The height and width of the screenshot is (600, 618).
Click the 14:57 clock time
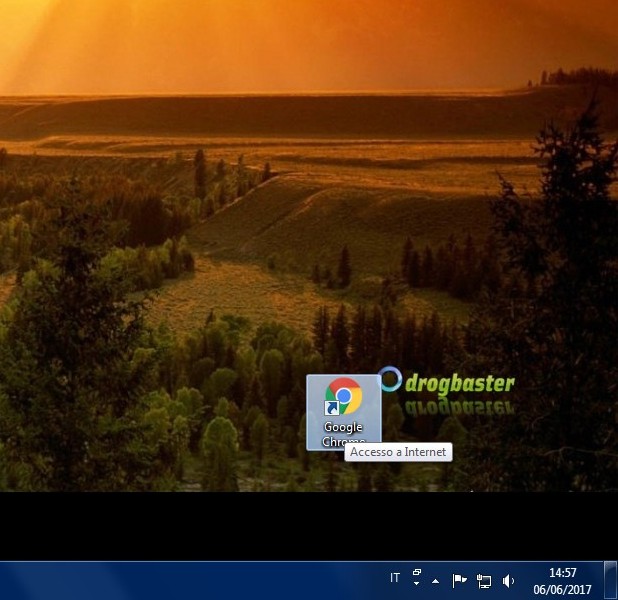[x=563, y=573]
